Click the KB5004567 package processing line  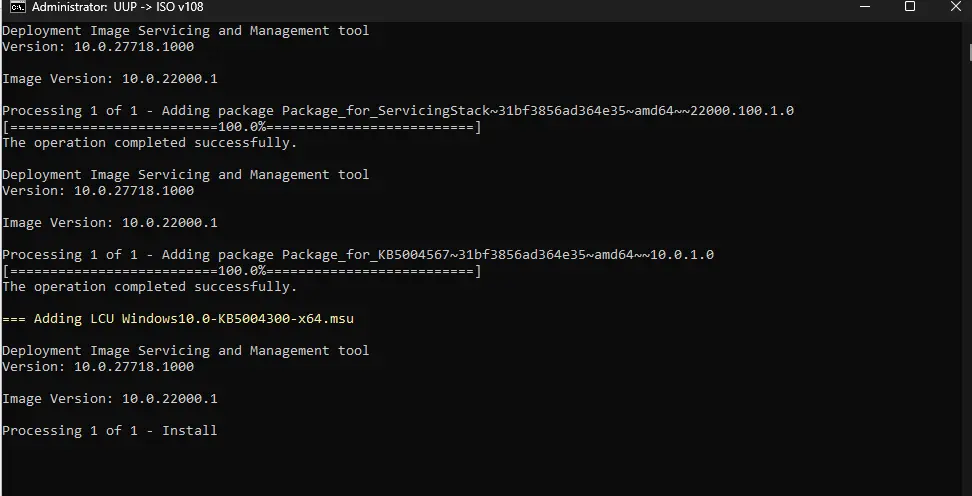pyautogui.click(x=358, y=255)
